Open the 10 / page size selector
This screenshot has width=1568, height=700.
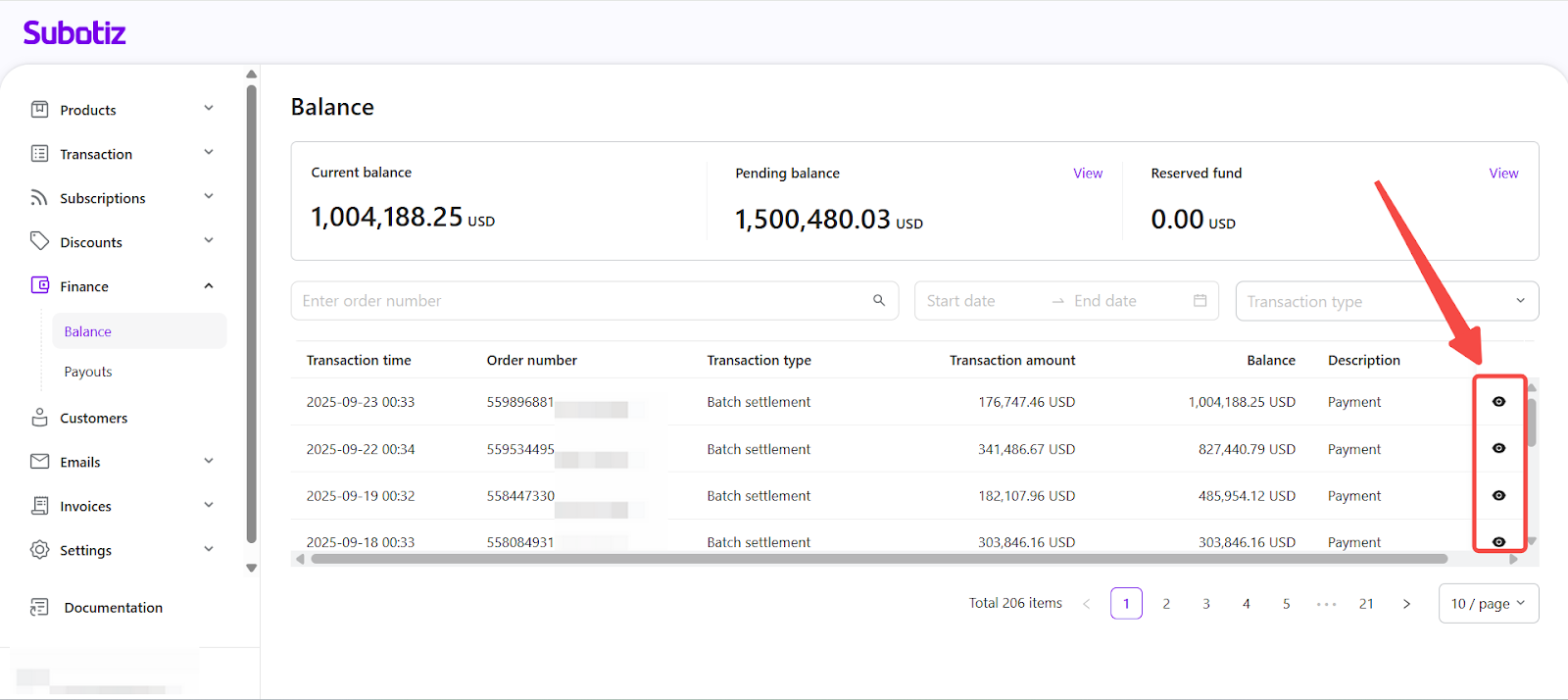[x=1488, y=604]
